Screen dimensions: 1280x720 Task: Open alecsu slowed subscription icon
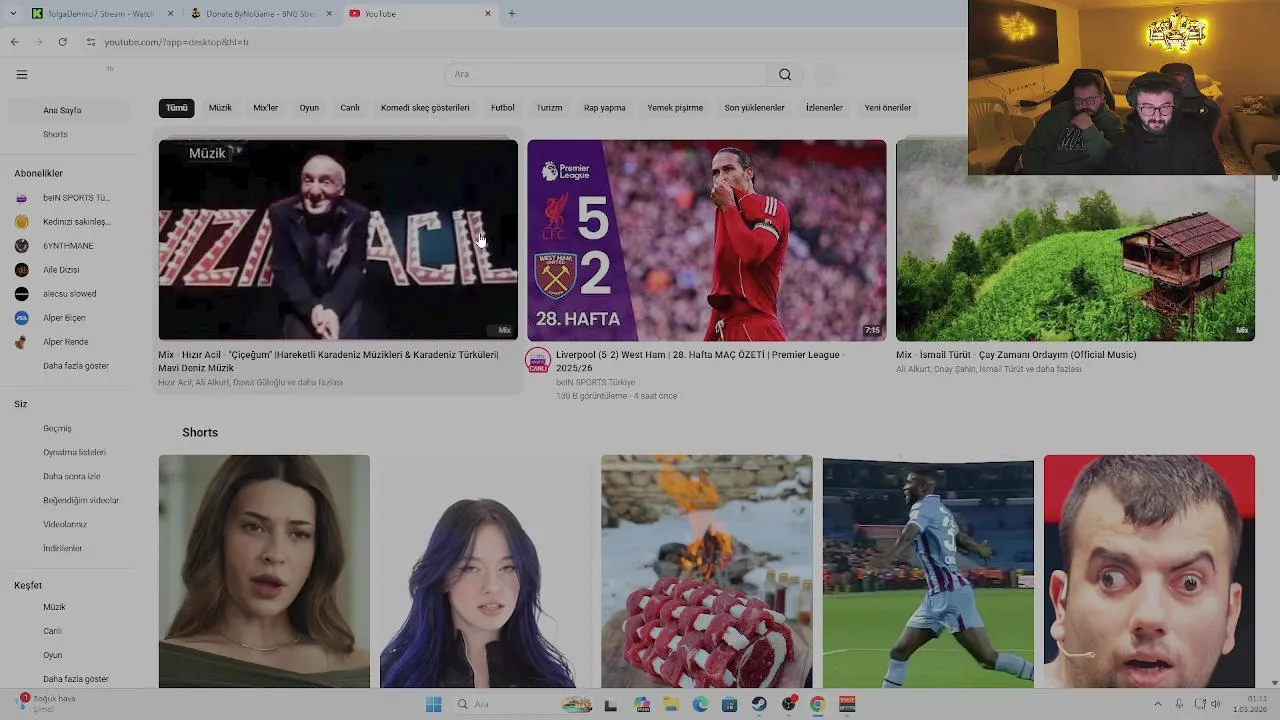coord(21,294)
